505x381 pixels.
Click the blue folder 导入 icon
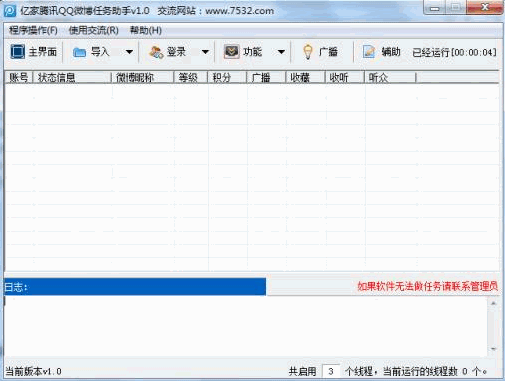click(x=79, y=52)
